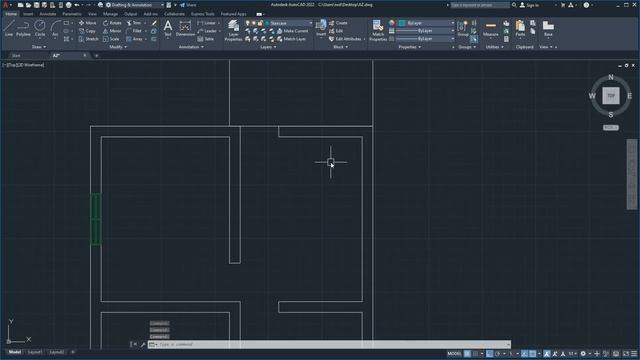Activate the Fillet command
The width and height of the screenshot is (640, 360).
[134, 31]
